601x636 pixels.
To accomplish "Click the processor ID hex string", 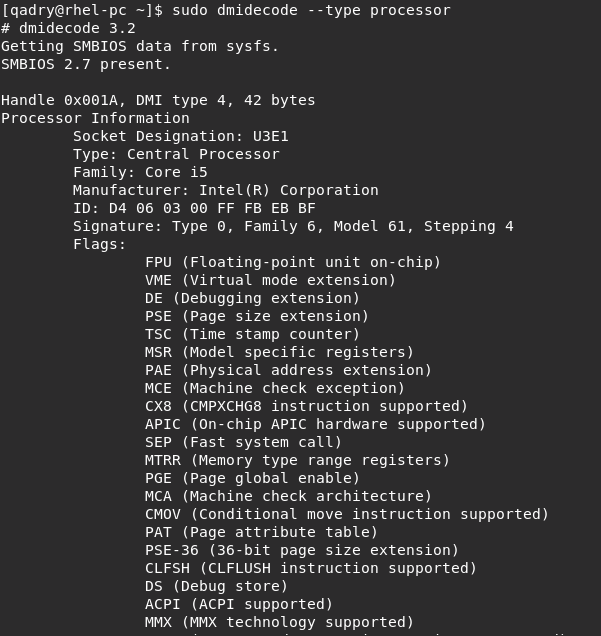I will tap(212, 208).
